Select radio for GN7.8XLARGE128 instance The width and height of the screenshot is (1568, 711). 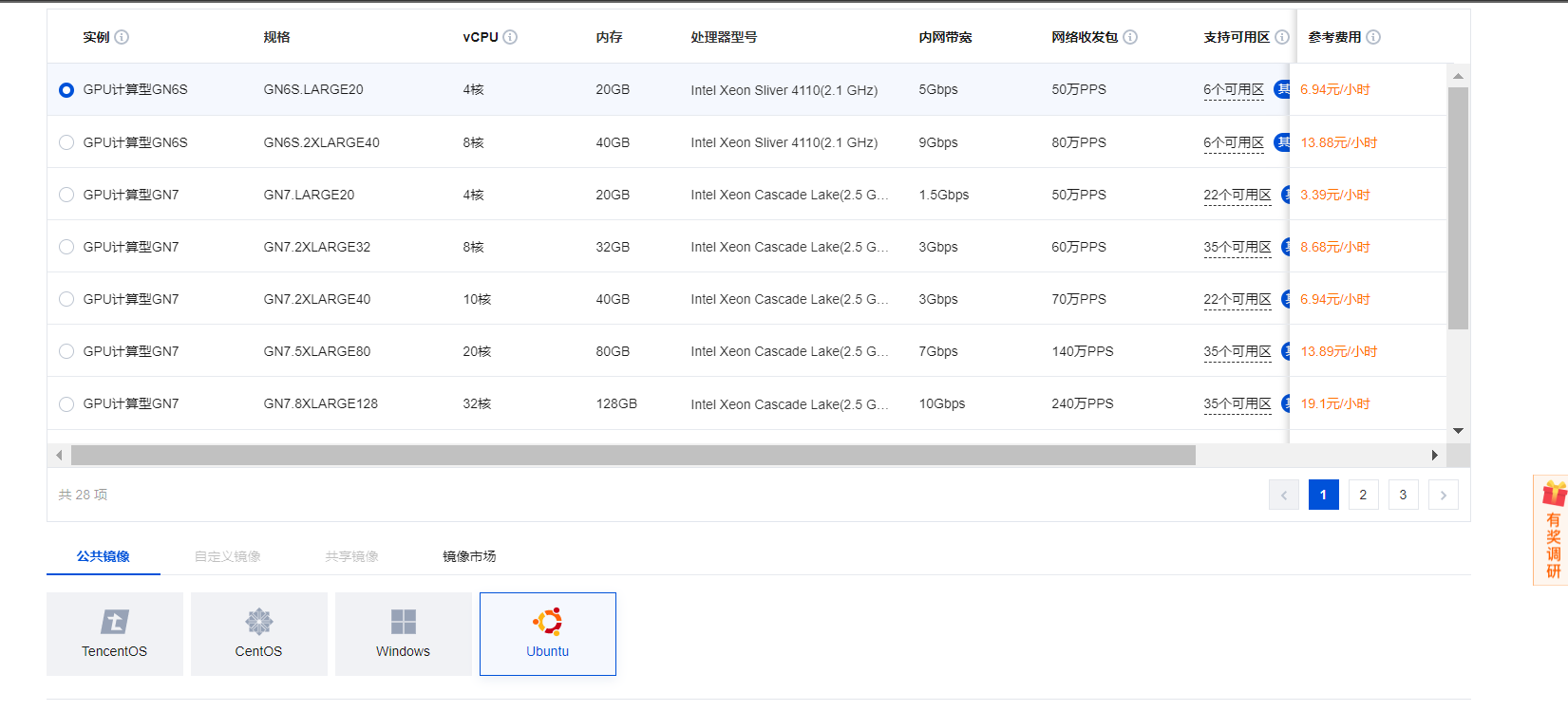point(66,404)
